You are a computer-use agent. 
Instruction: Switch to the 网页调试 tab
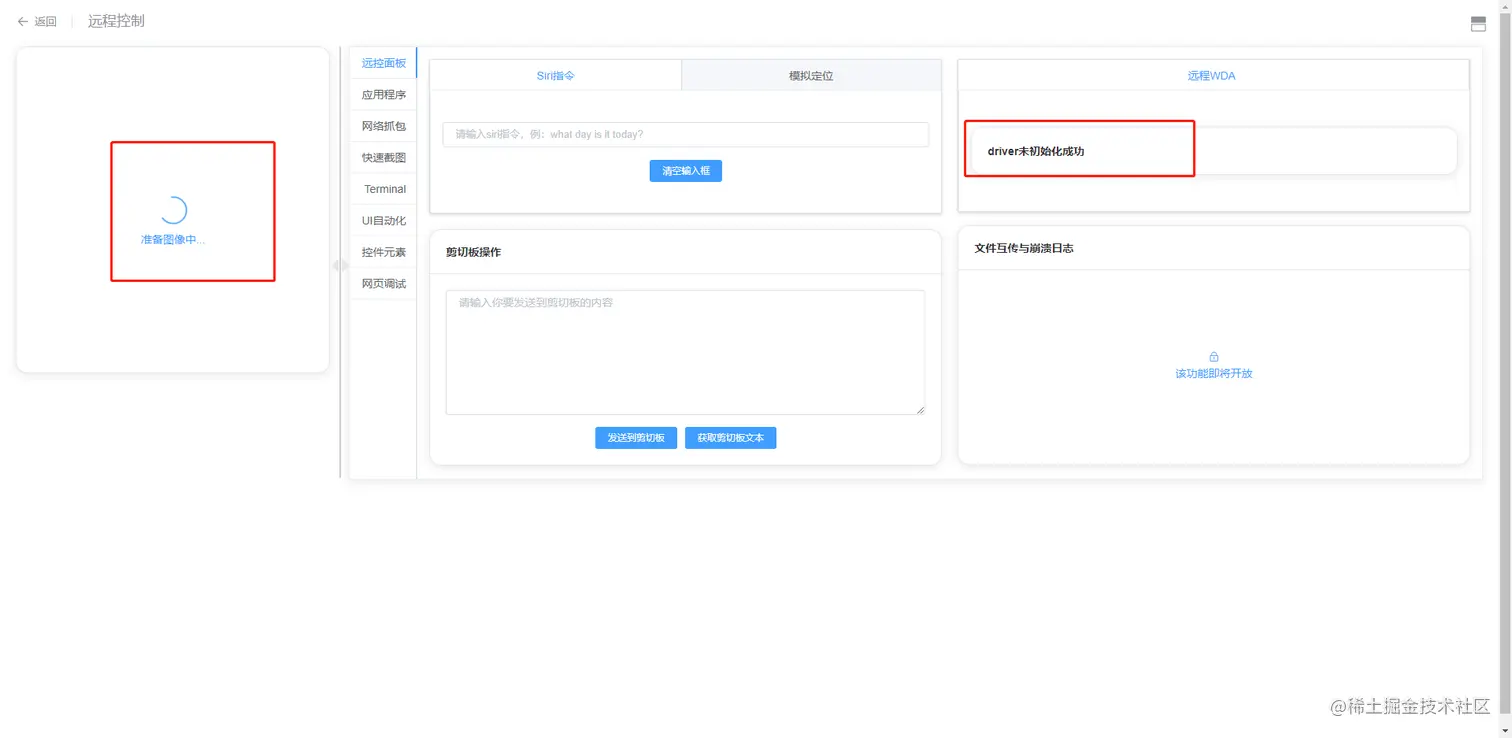click(384, 284)
